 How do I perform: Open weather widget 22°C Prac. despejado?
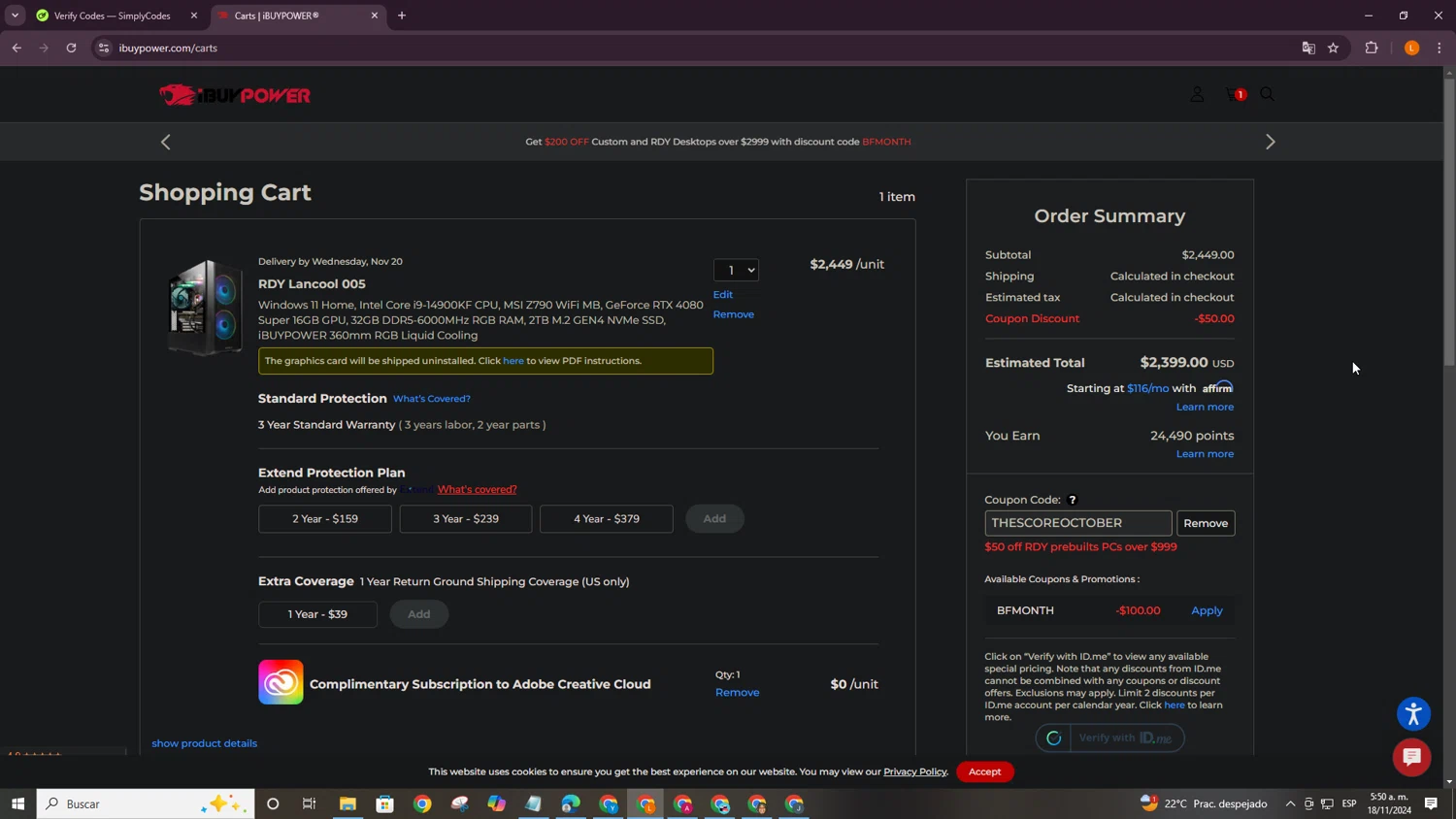1204,803
